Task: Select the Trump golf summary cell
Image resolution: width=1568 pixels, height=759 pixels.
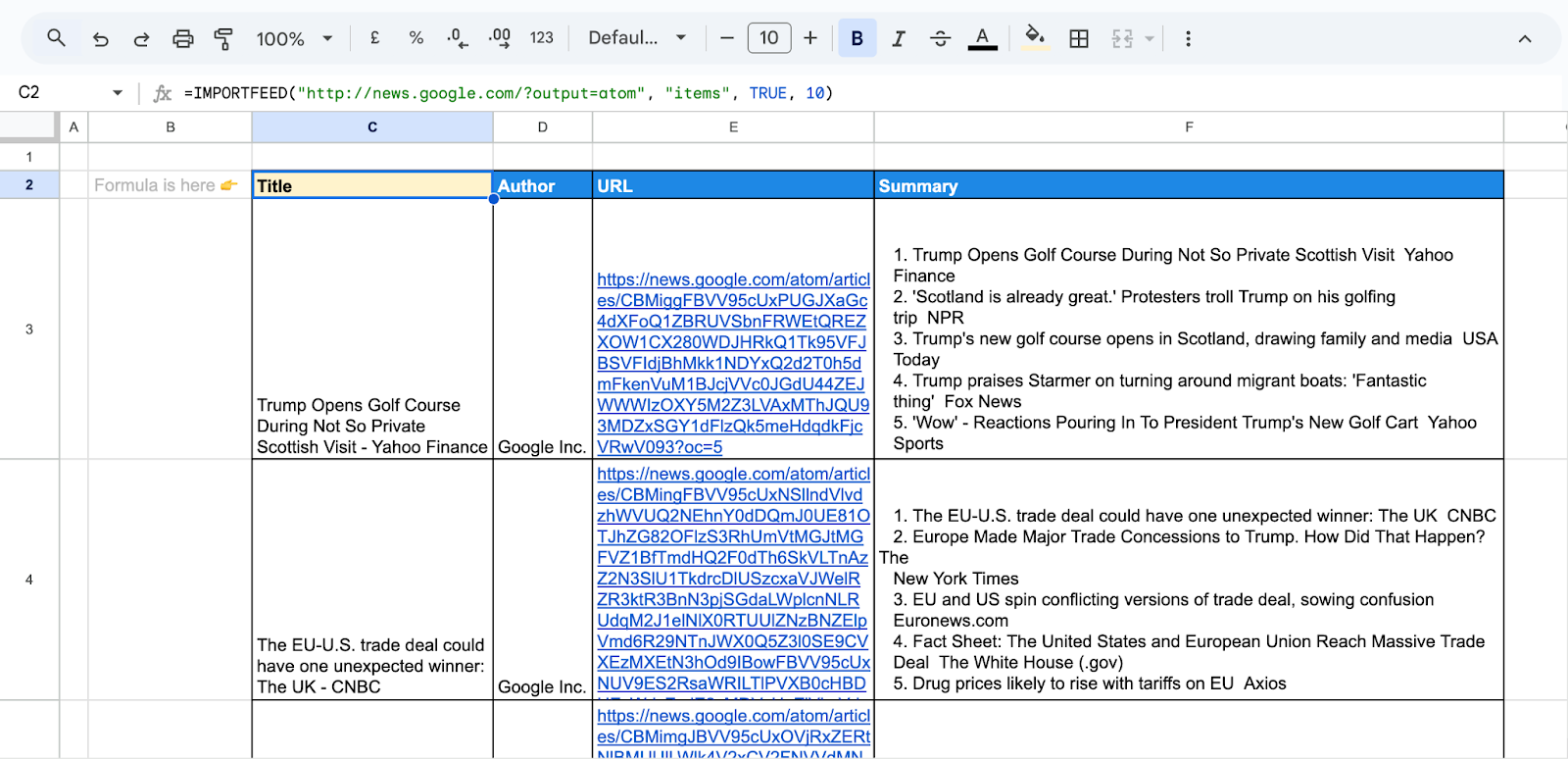Action: [x=1189, y=329]
